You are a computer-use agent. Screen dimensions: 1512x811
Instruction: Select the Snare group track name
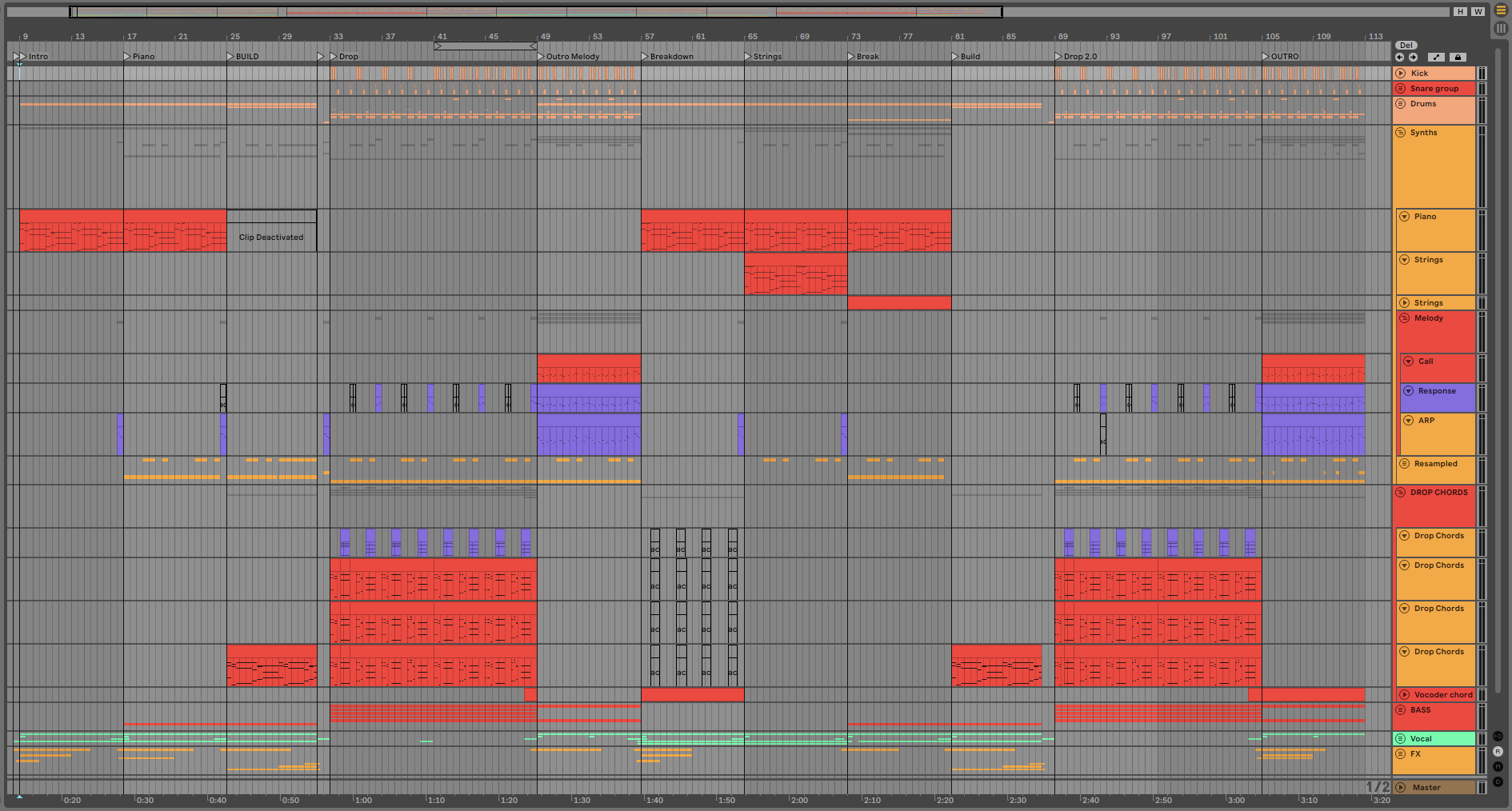tap(1434, 89)
